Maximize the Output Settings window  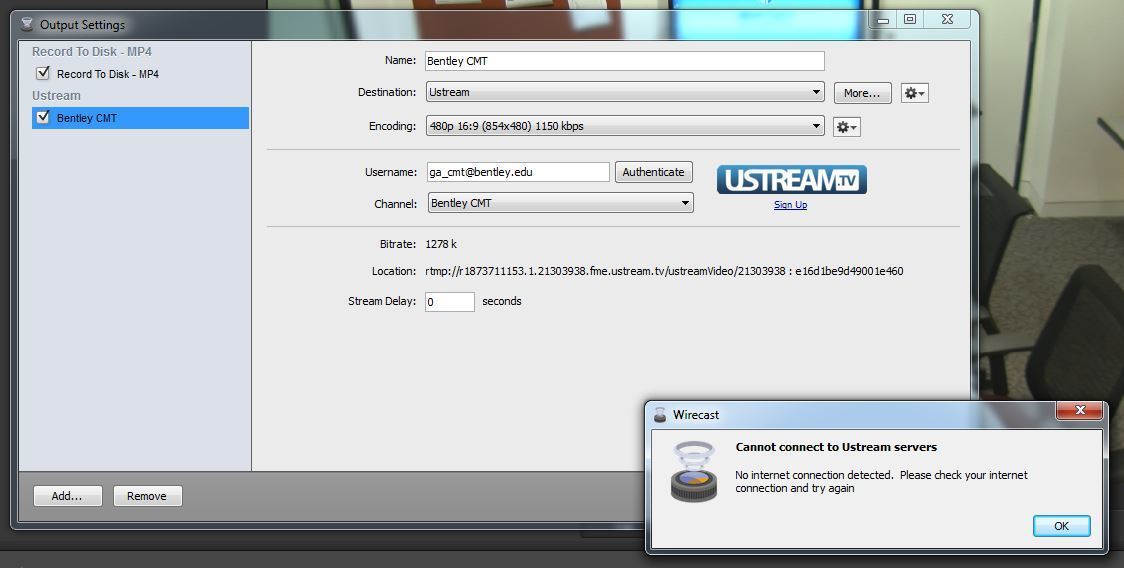pos(910,19)
